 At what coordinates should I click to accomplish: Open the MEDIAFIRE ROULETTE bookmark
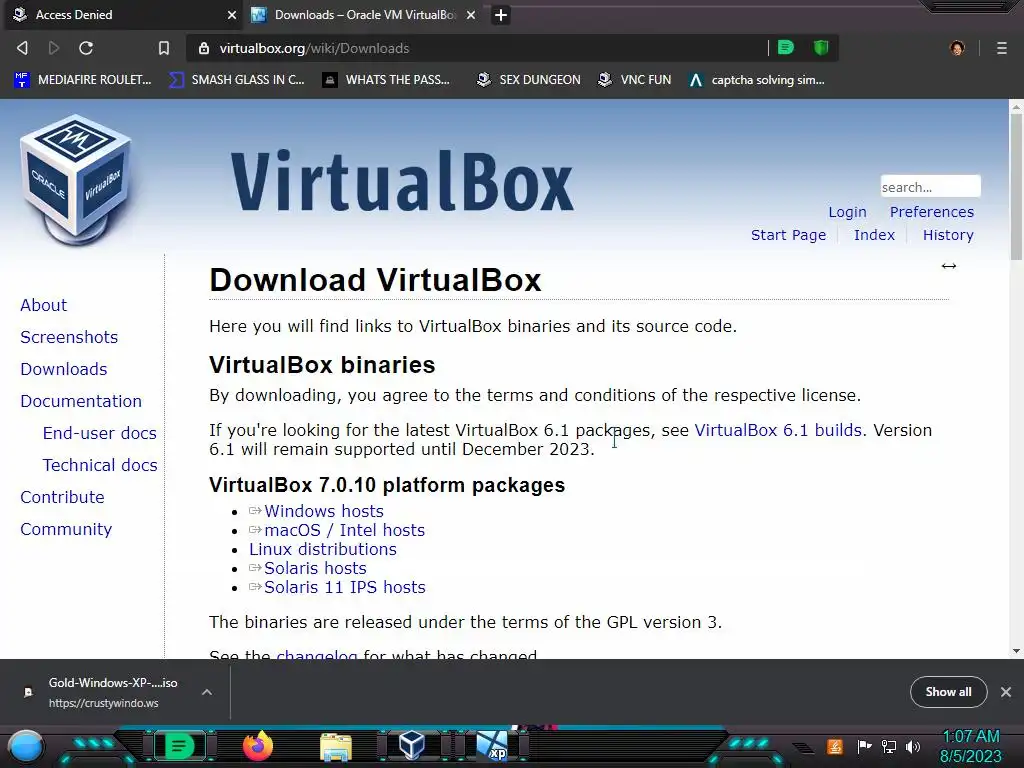[x=82, y=80]
